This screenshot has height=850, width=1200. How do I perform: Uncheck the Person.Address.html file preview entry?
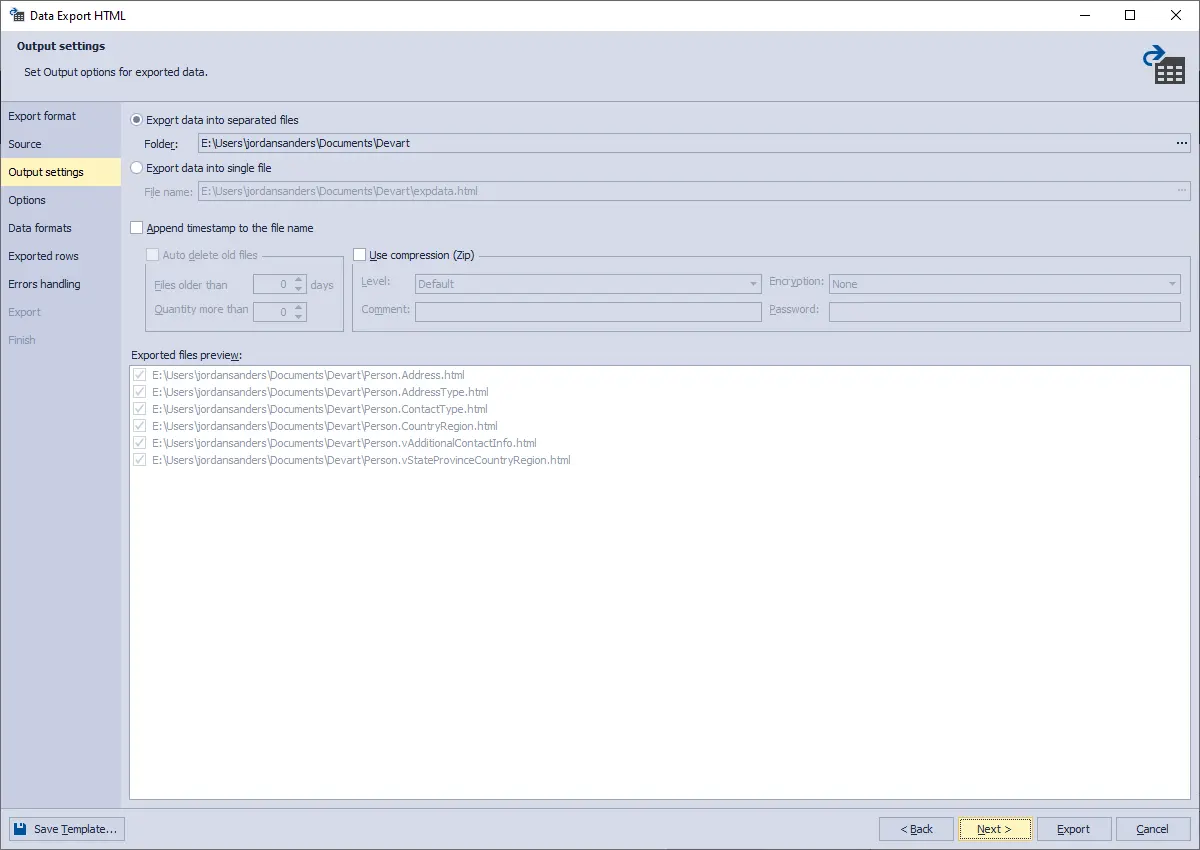pos(140,375)
